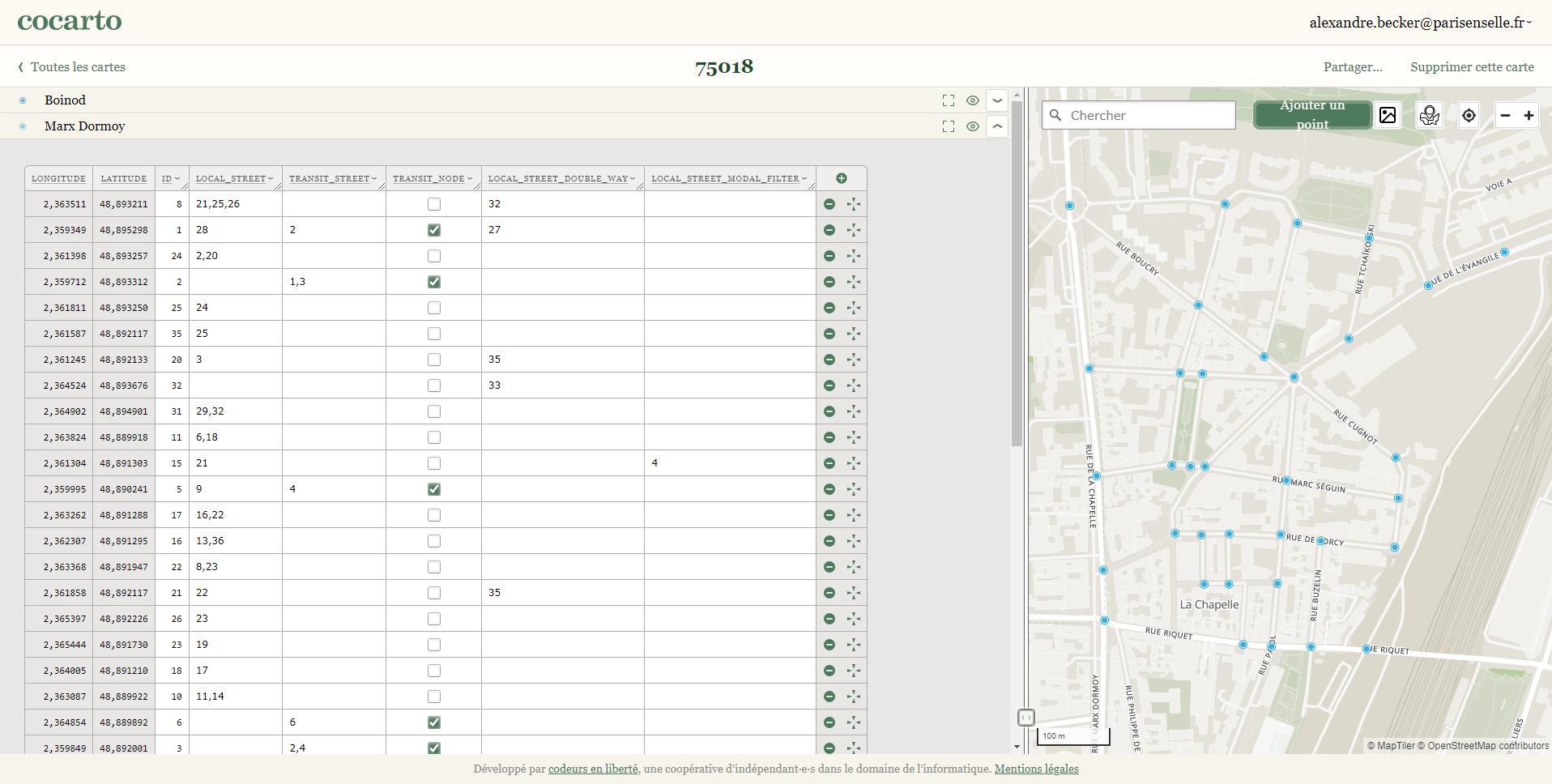Select local street cell 21,25,26
This screenshot has width=1552, height=784.
pyautogui.click(x=236, y=204)
